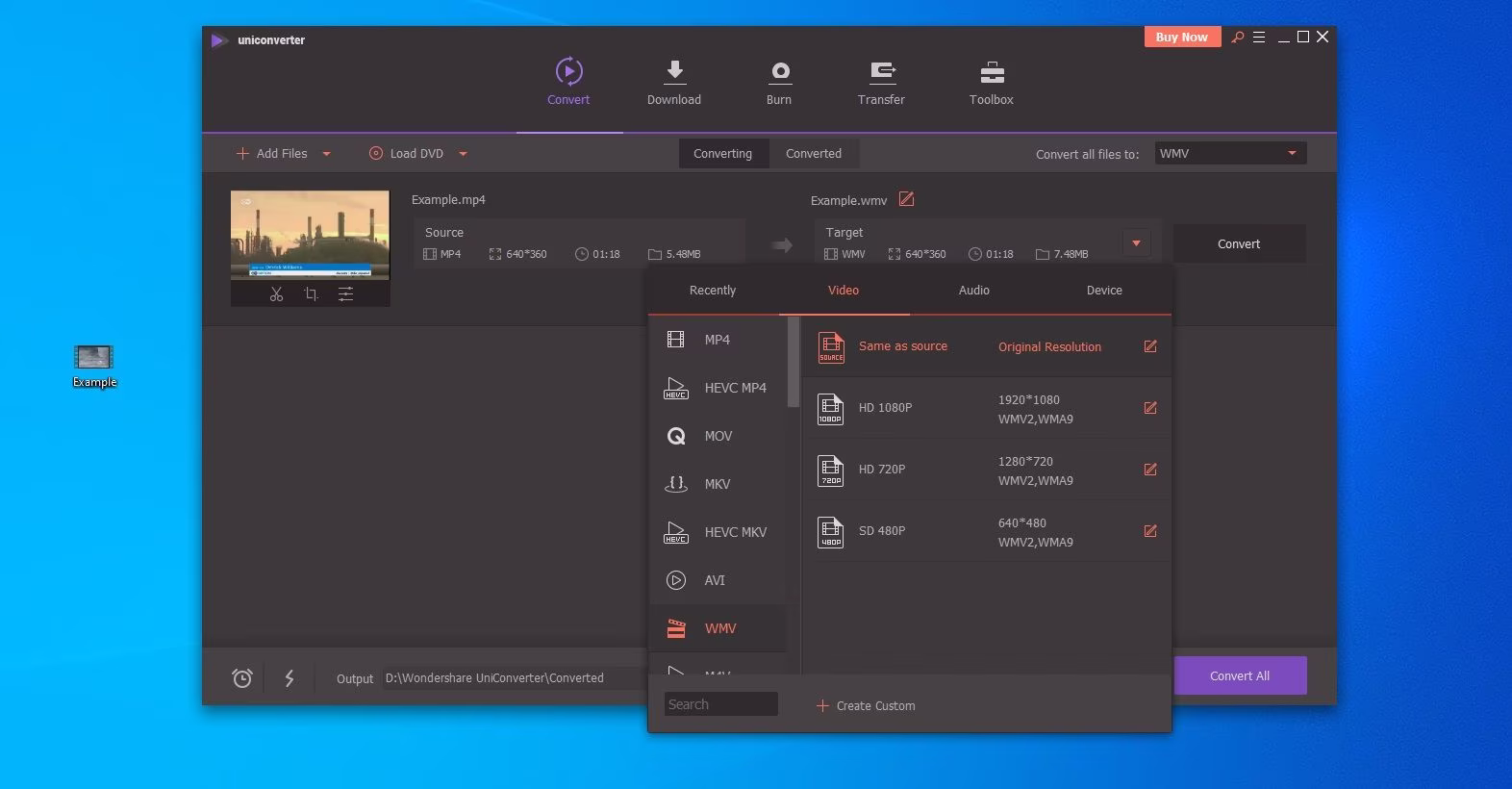This screenshot has width=1512, height=789.
Task: Open Convert all files to WMV dropdown
Action: point(1230,153)
